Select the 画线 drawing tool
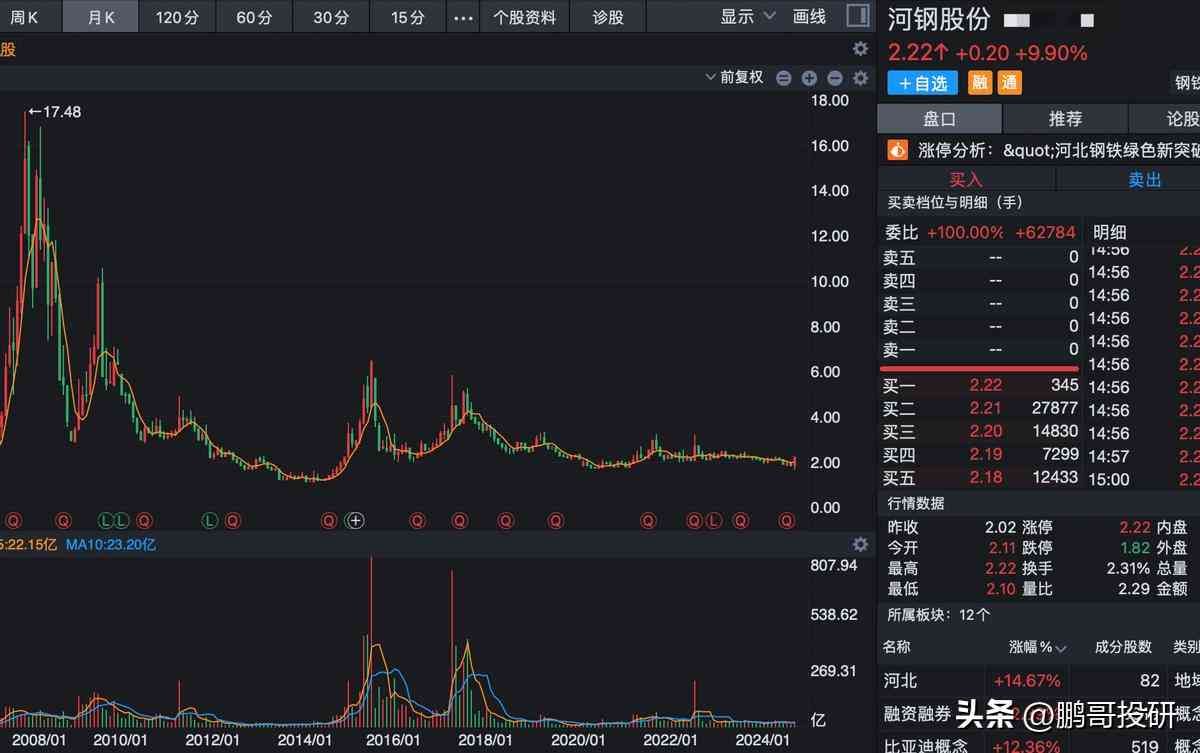The height and width of the screenshot is (753, 1200). pyautogui.click(x=809, y=17)
